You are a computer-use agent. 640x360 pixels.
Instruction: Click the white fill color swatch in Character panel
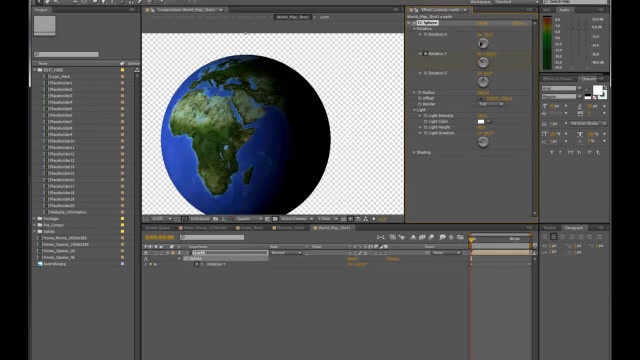click(x=598, y=90)
